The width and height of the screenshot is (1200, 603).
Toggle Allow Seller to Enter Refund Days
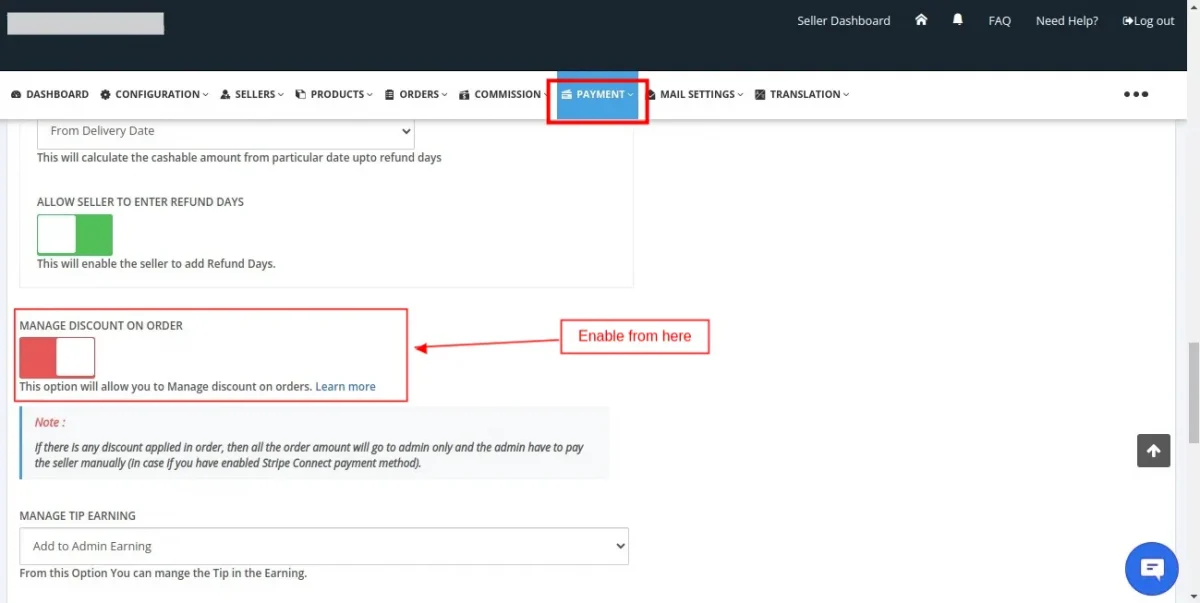click(x=75, y=235)
